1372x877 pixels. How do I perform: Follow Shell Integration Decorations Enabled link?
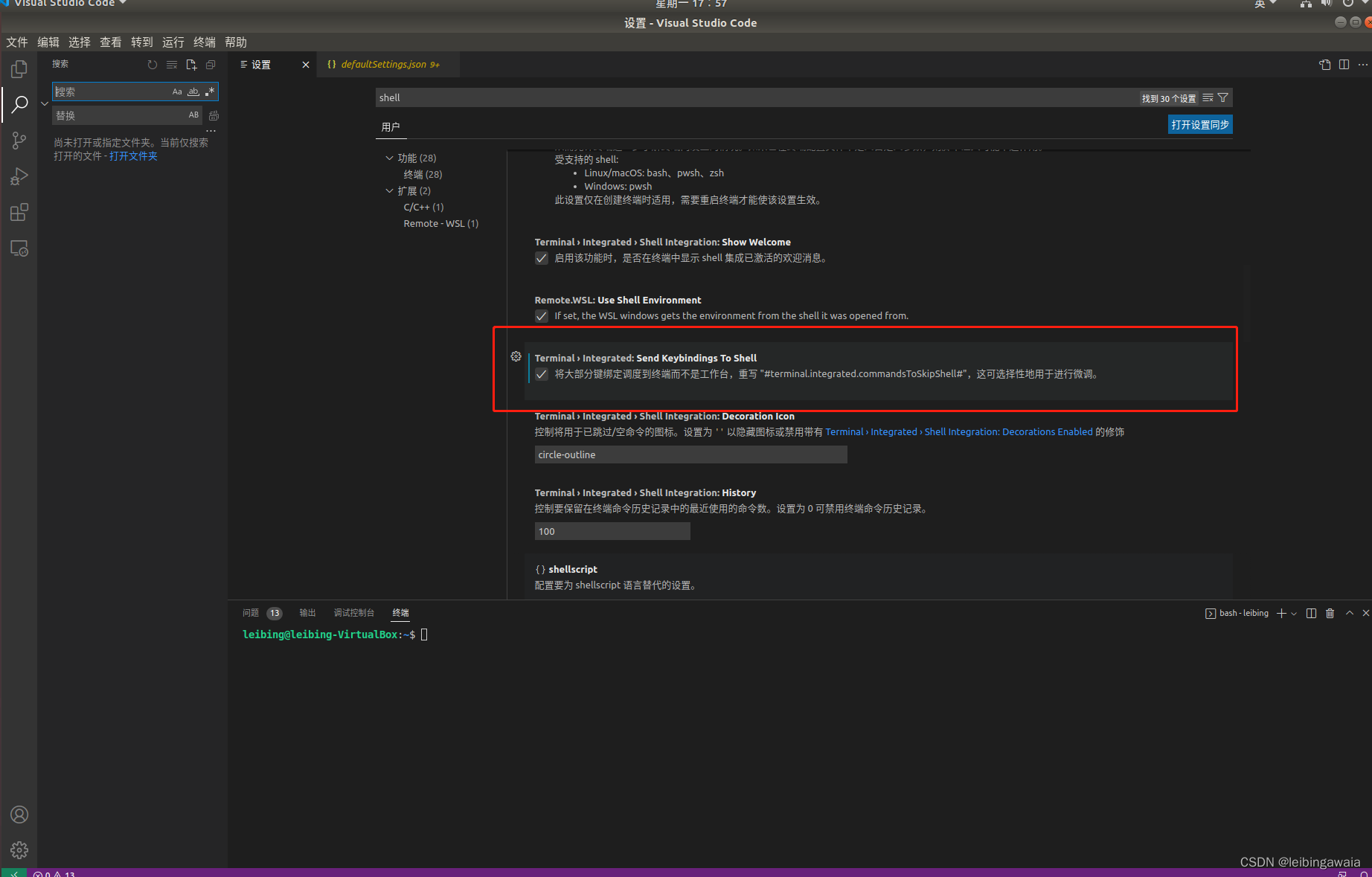click(959, 432)
